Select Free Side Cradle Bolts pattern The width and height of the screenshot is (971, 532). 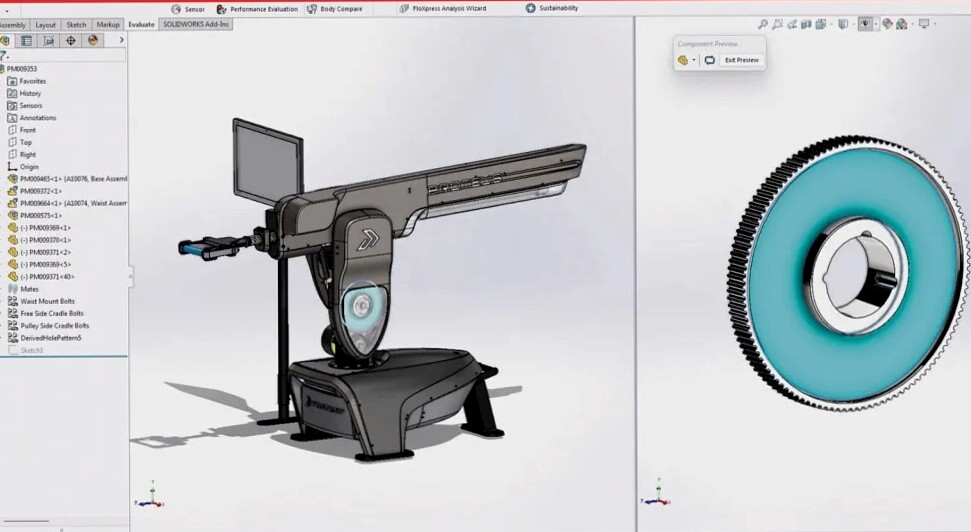[x=45, y=313]
